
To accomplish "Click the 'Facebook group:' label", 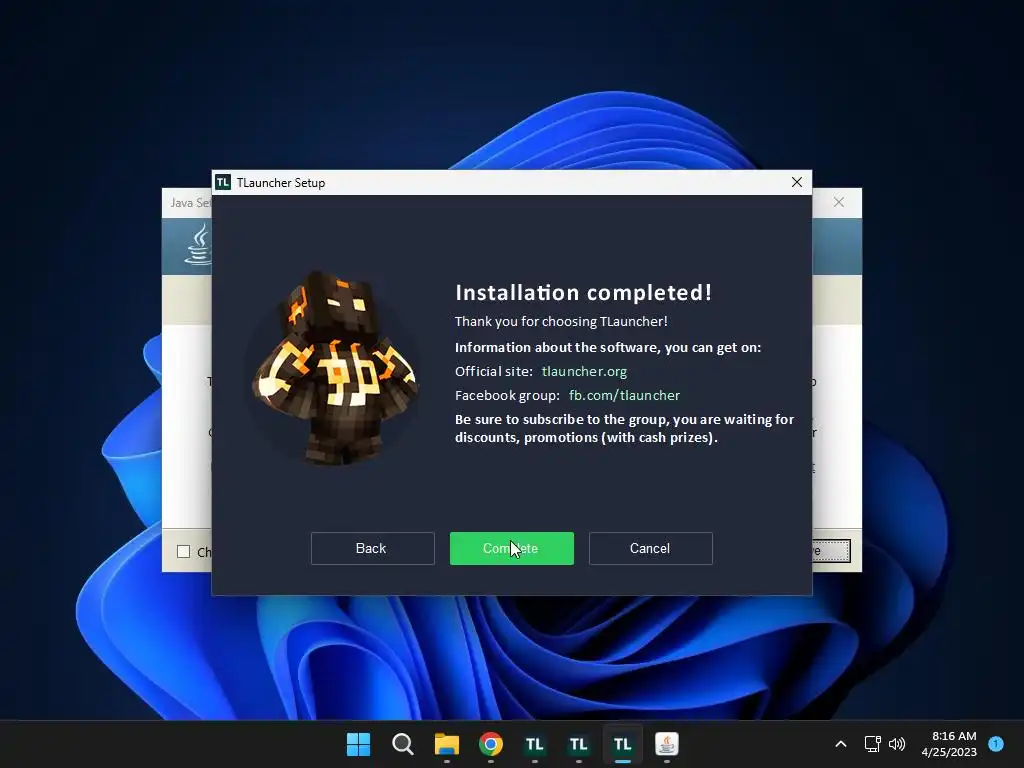I will [x=507, y=395].
